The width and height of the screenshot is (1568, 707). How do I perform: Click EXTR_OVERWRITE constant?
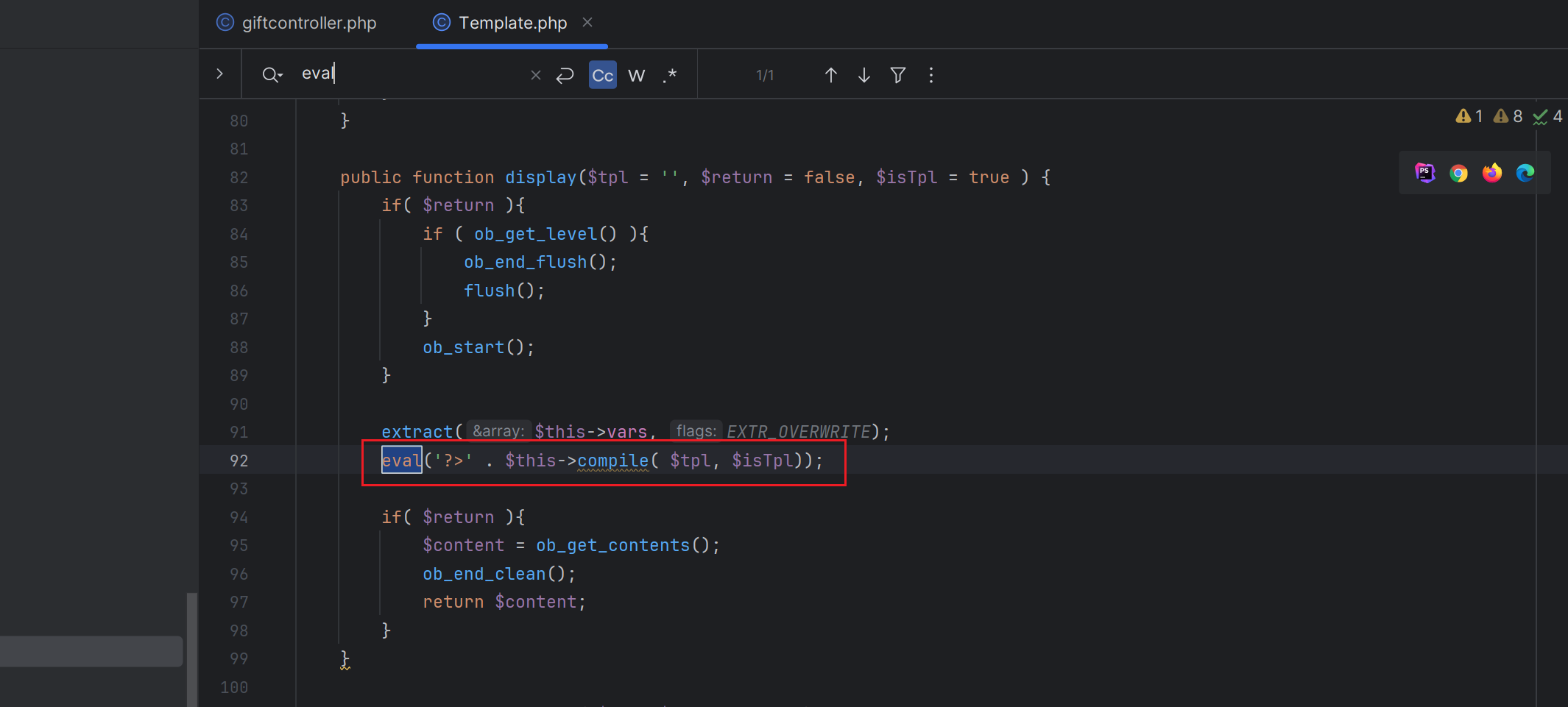click(799, 432)
